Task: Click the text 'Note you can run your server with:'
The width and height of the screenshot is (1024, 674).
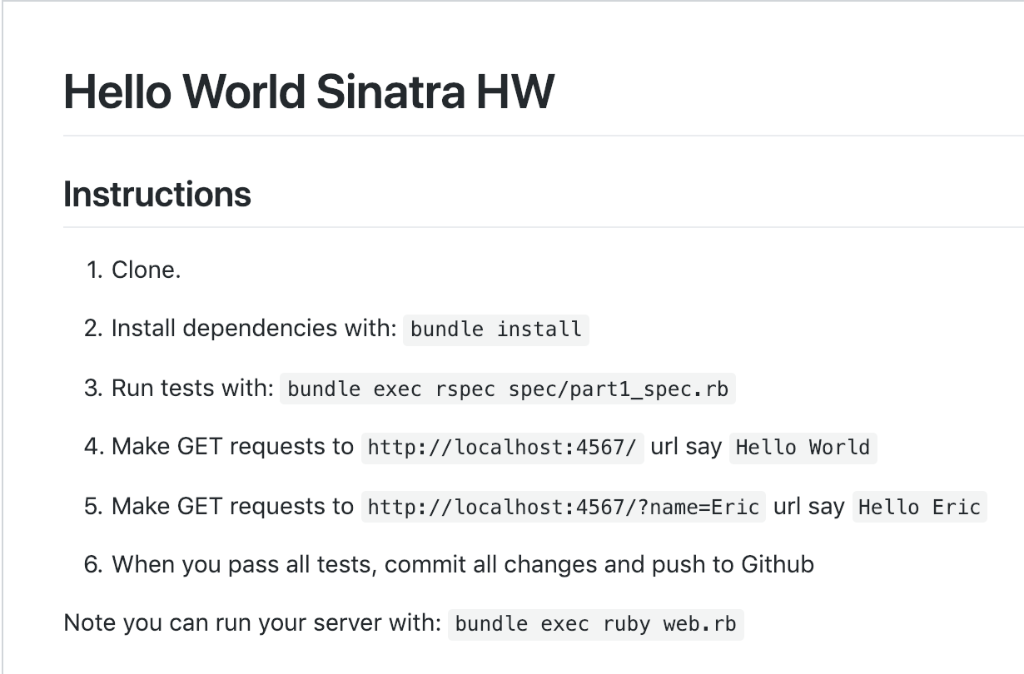Action: pos(253,623)
